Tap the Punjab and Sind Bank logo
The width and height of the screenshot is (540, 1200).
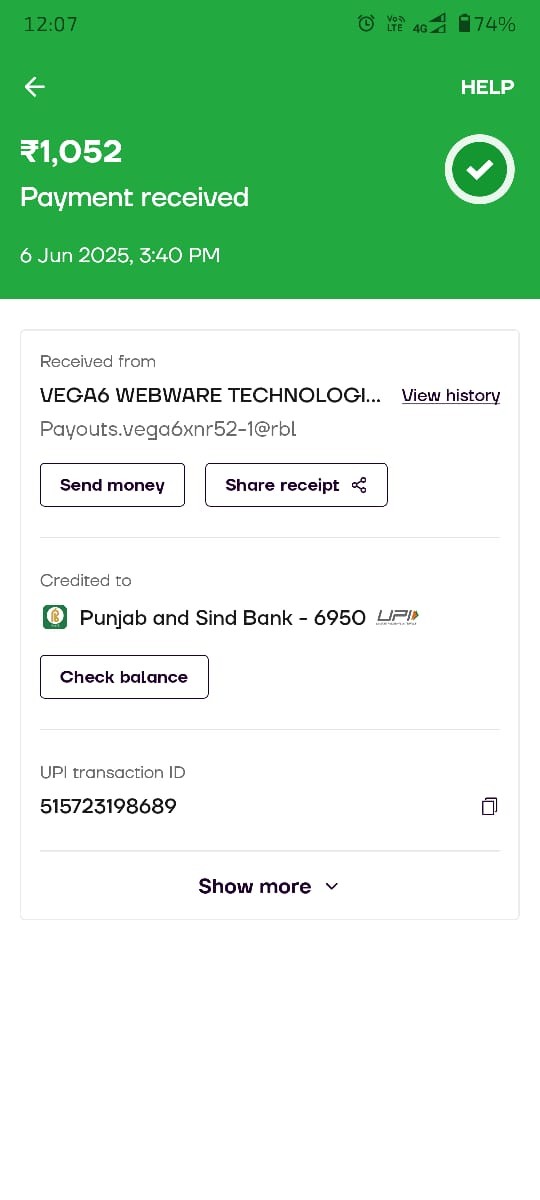coord(54,617)
